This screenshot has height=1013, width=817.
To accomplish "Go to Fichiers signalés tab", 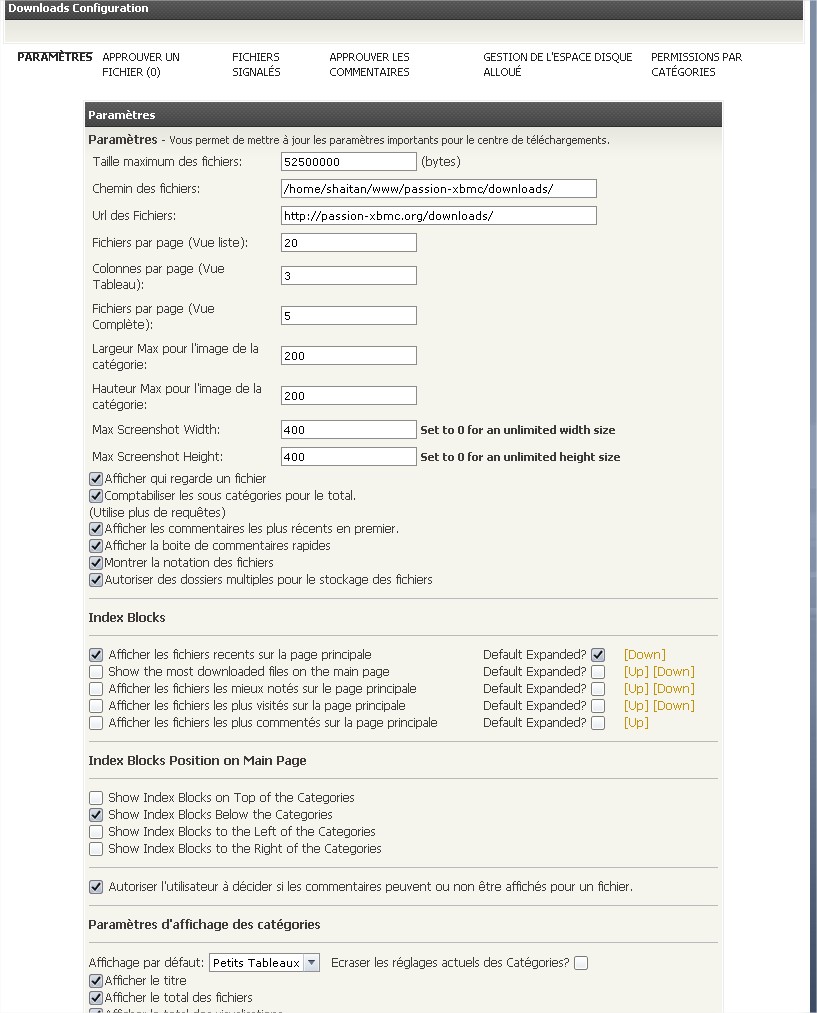I will (256, 65).
